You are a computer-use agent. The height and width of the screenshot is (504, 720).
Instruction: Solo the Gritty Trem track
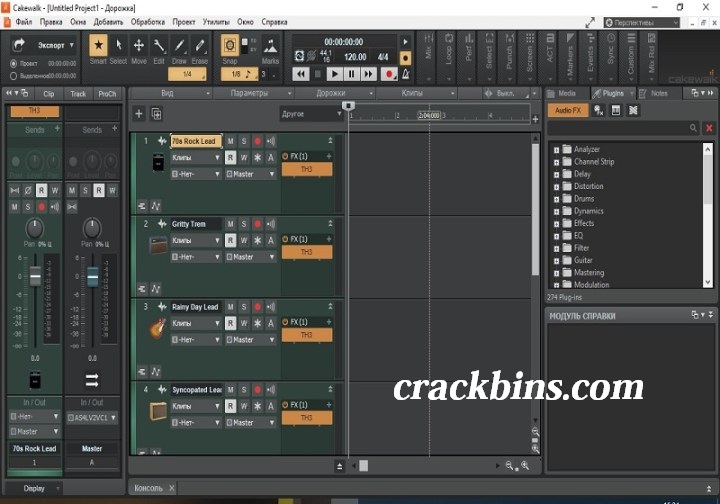point(244,224)
